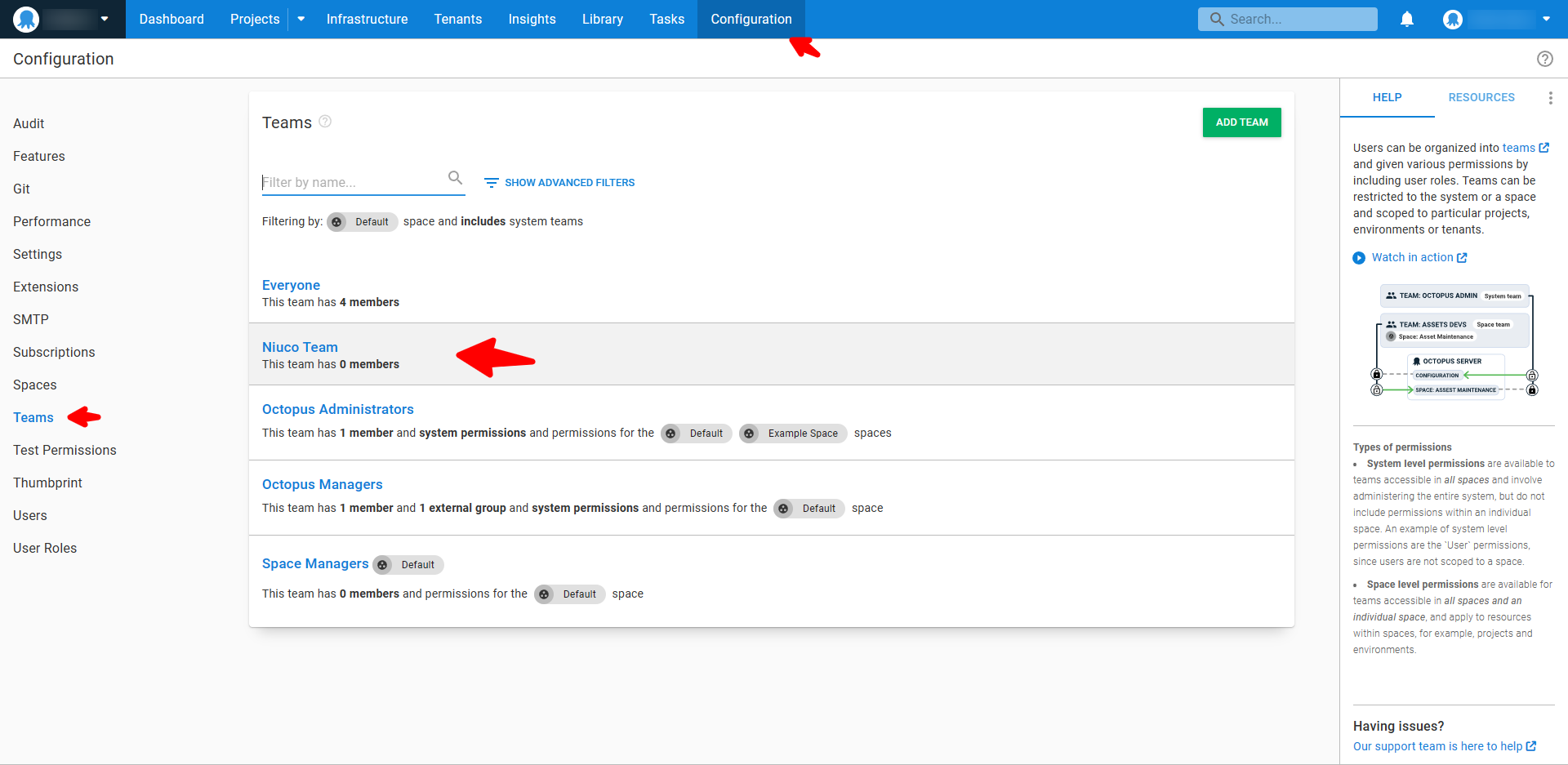Open the Dashboard menu
The image size is (1568, 765).
pos(171,19)
